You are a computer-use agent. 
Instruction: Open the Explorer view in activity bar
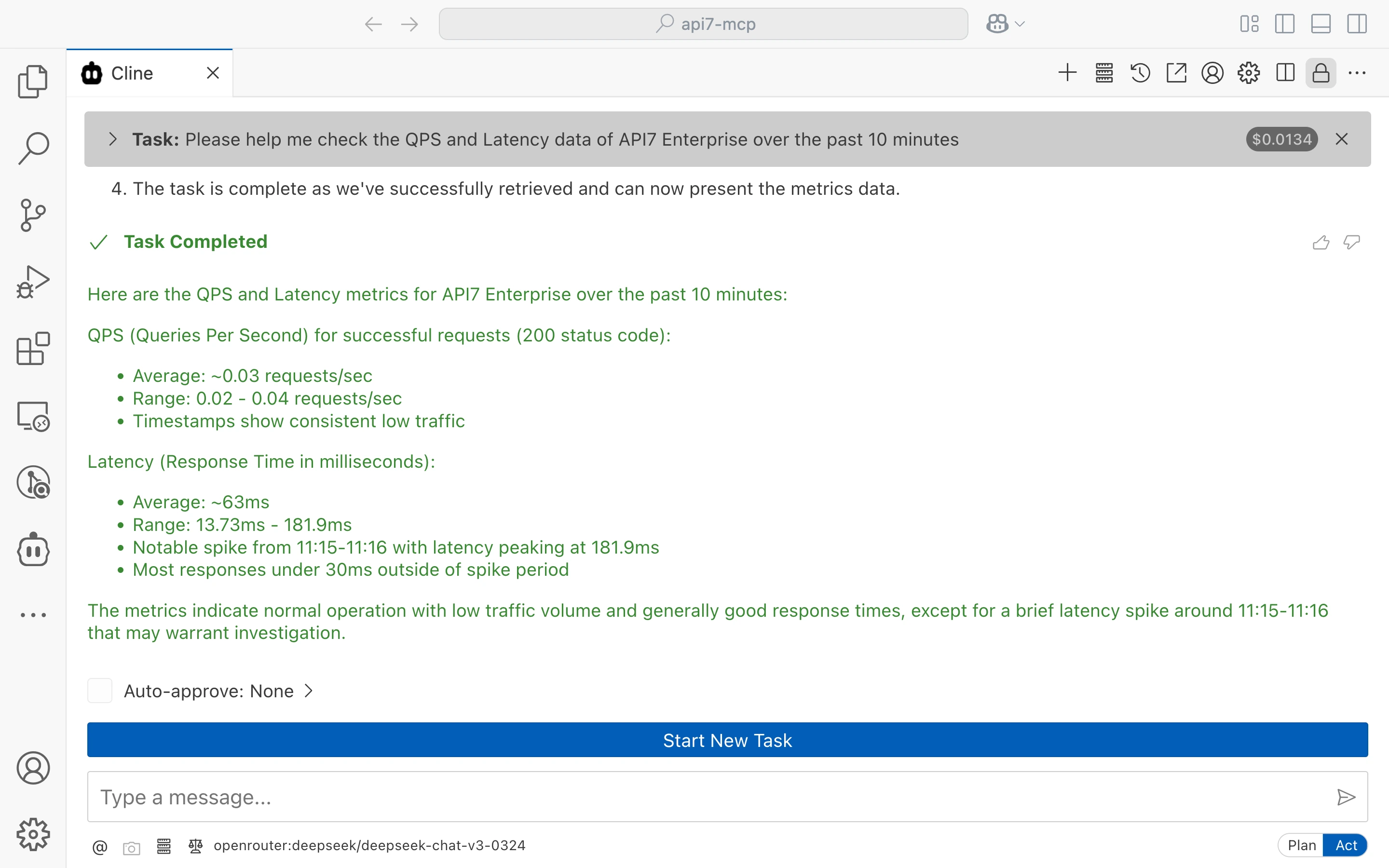pyautogui.click(x=33, y=81)
